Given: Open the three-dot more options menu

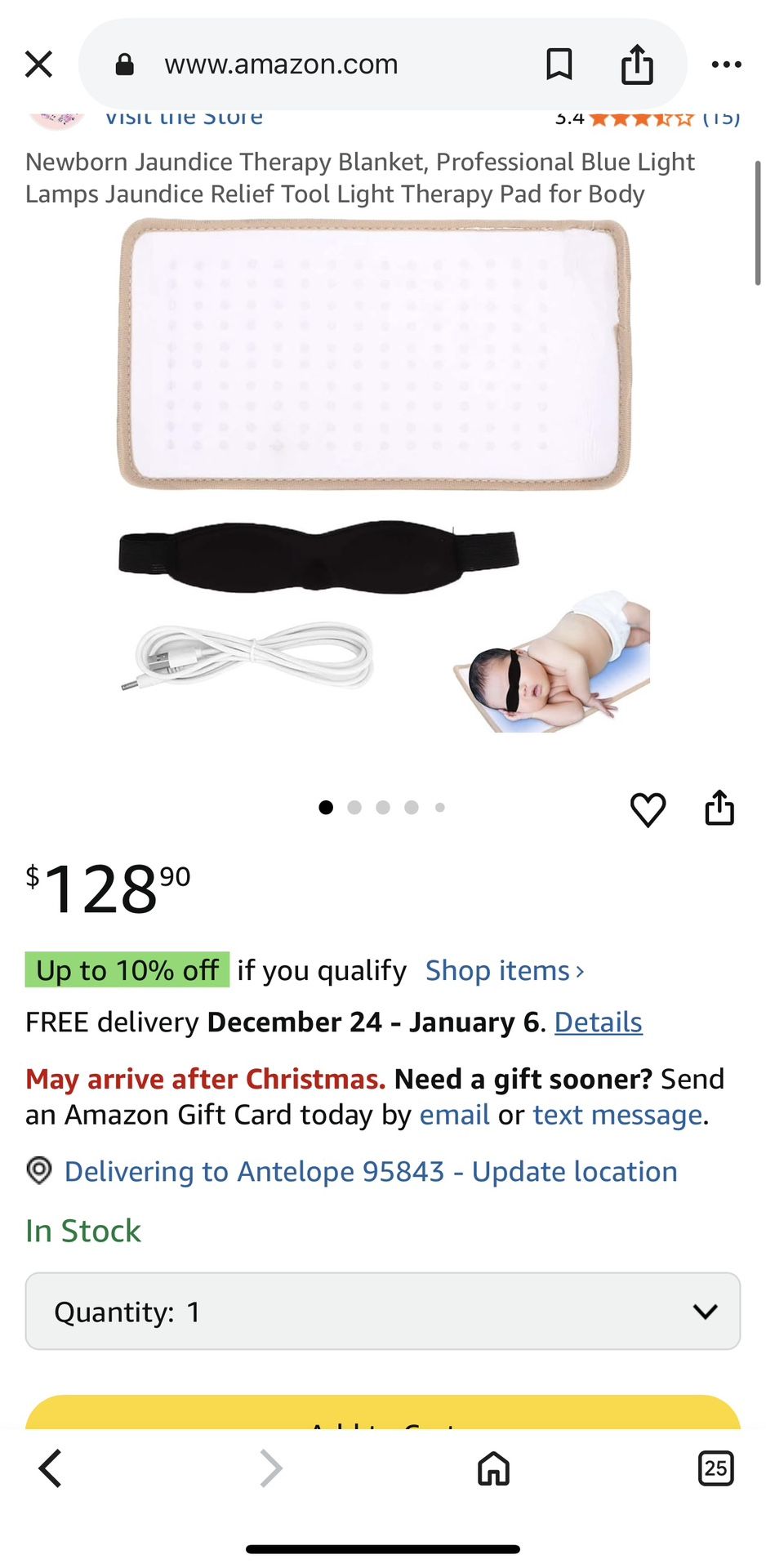Looking at the screenshot, I should tap(726, 65).
